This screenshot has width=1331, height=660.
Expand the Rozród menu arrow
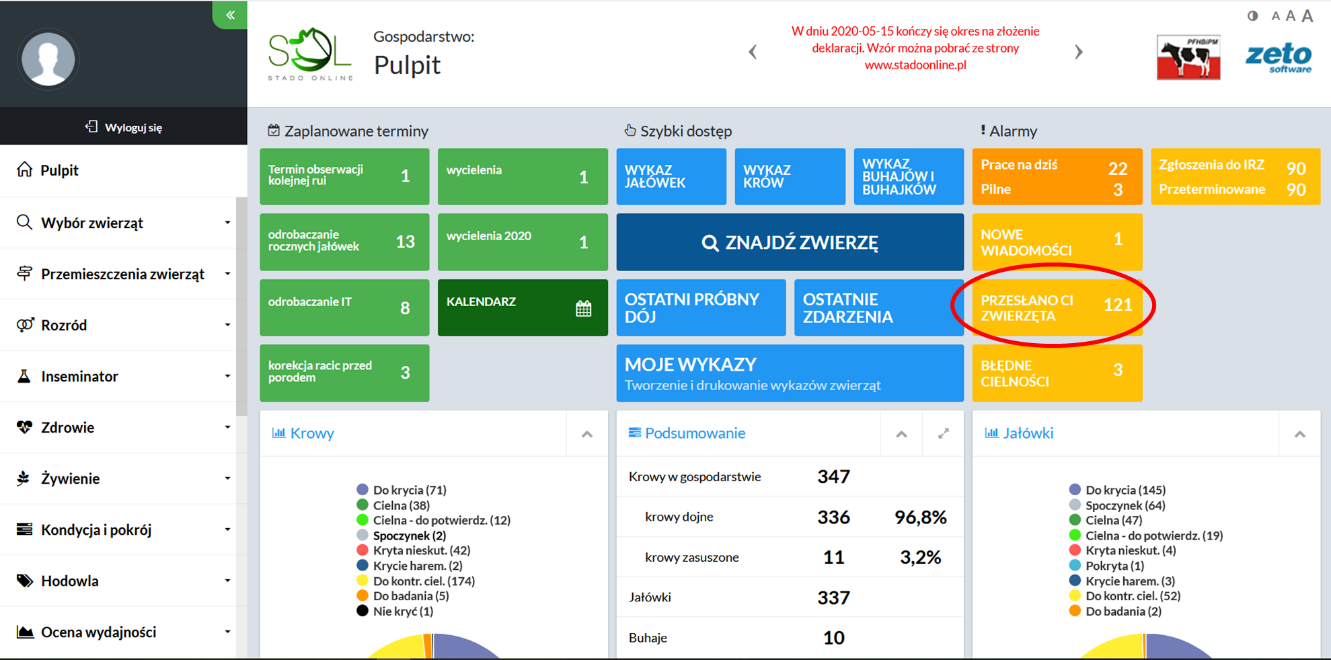click(x=227, y=325)
